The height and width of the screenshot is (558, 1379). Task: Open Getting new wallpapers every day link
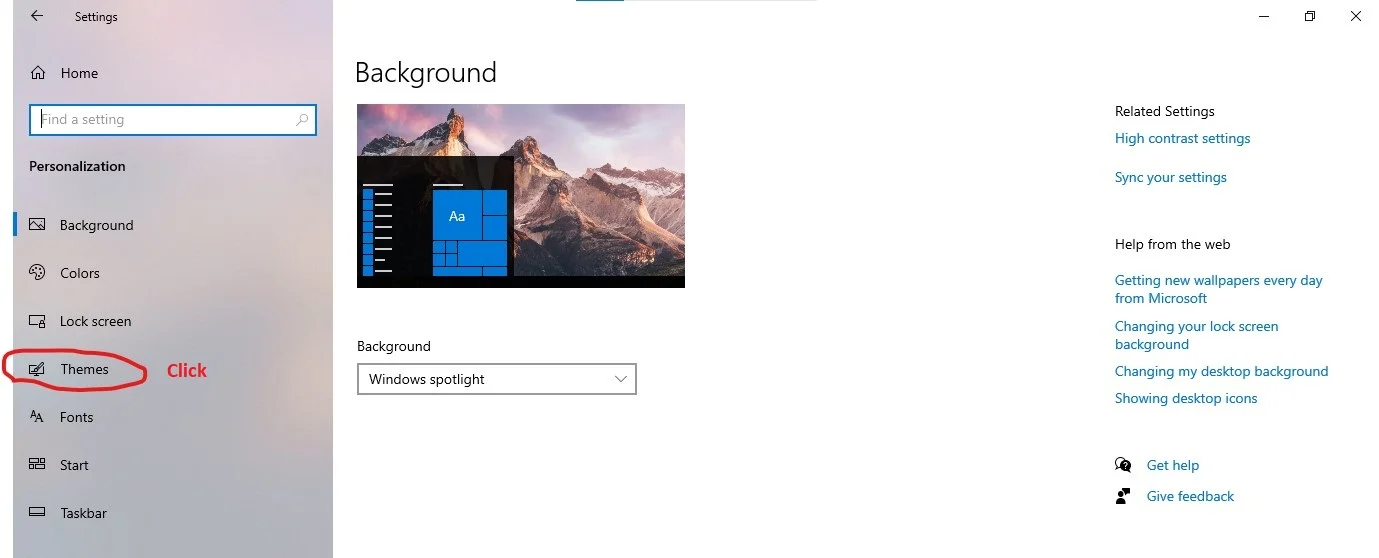click(1218, 289)
